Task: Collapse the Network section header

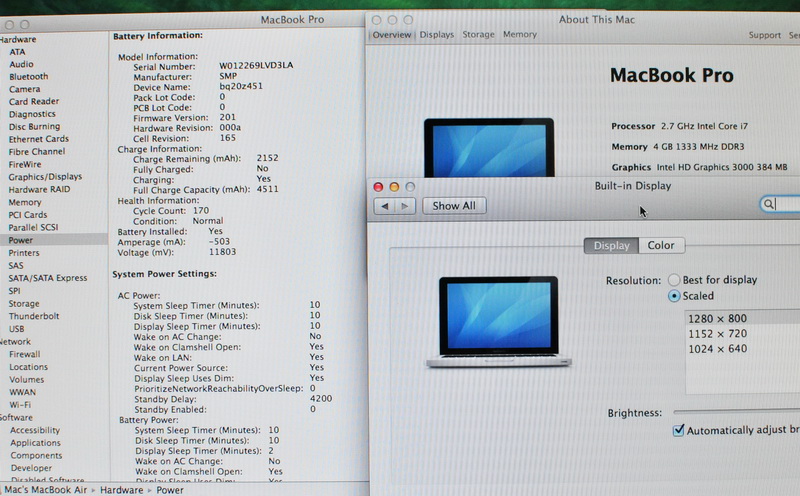Action: pyautogui.click(x=15, y=341)
